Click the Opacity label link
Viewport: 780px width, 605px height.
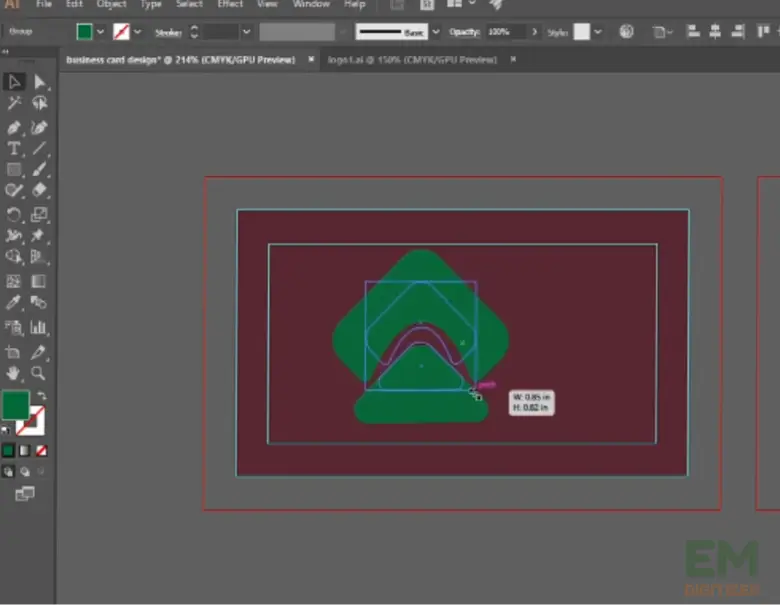tap(465, 32)
